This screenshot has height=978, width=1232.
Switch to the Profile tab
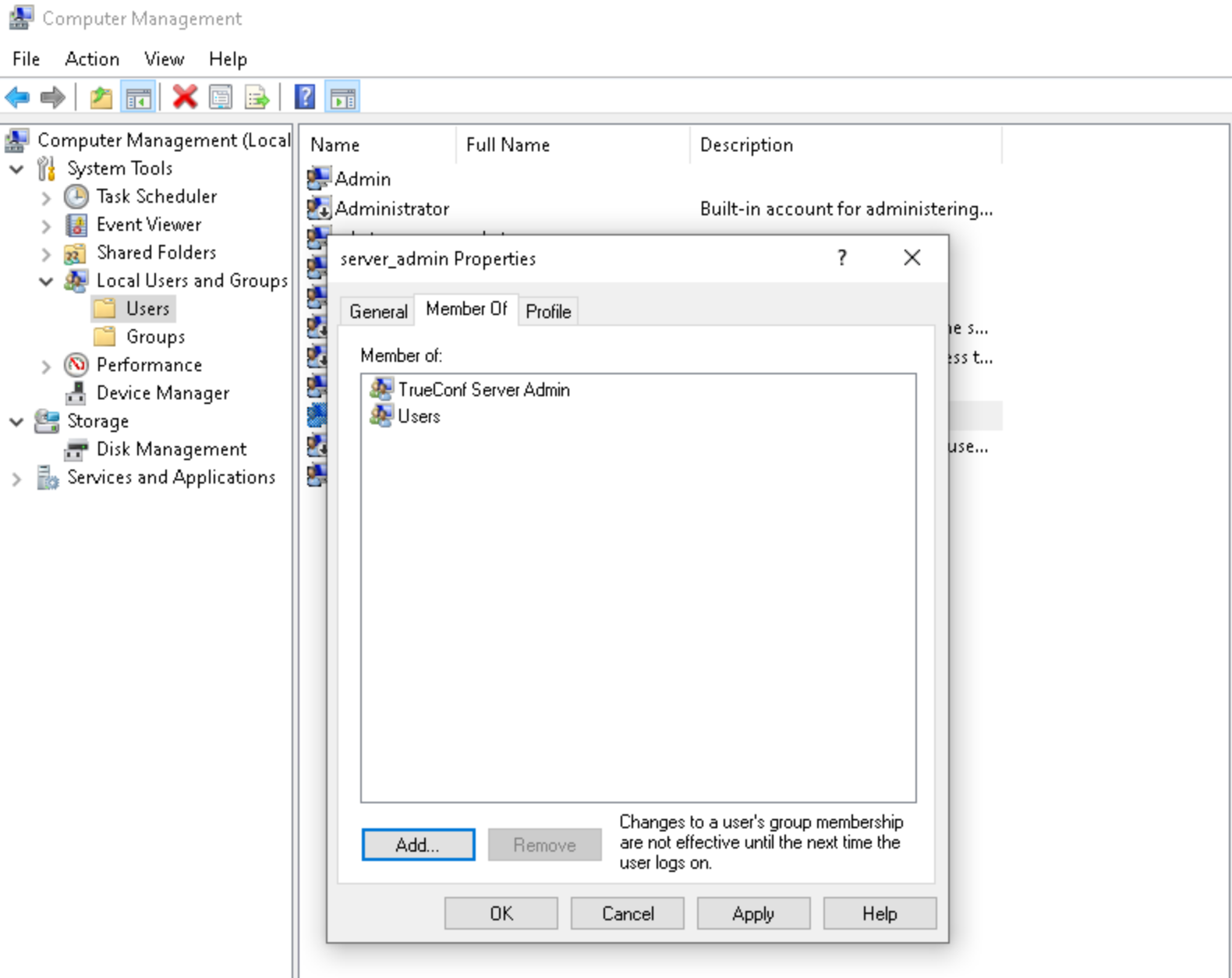point(548,311)
